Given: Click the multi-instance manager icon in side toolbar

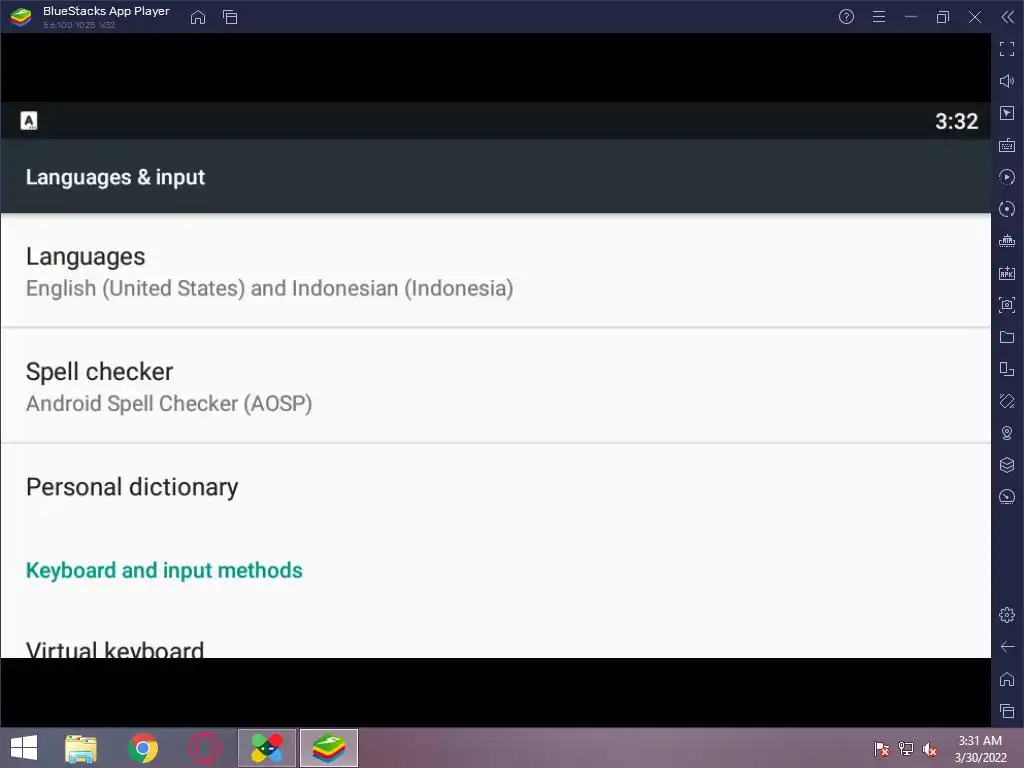Looking at the screenshot, I should [1007, 369].
